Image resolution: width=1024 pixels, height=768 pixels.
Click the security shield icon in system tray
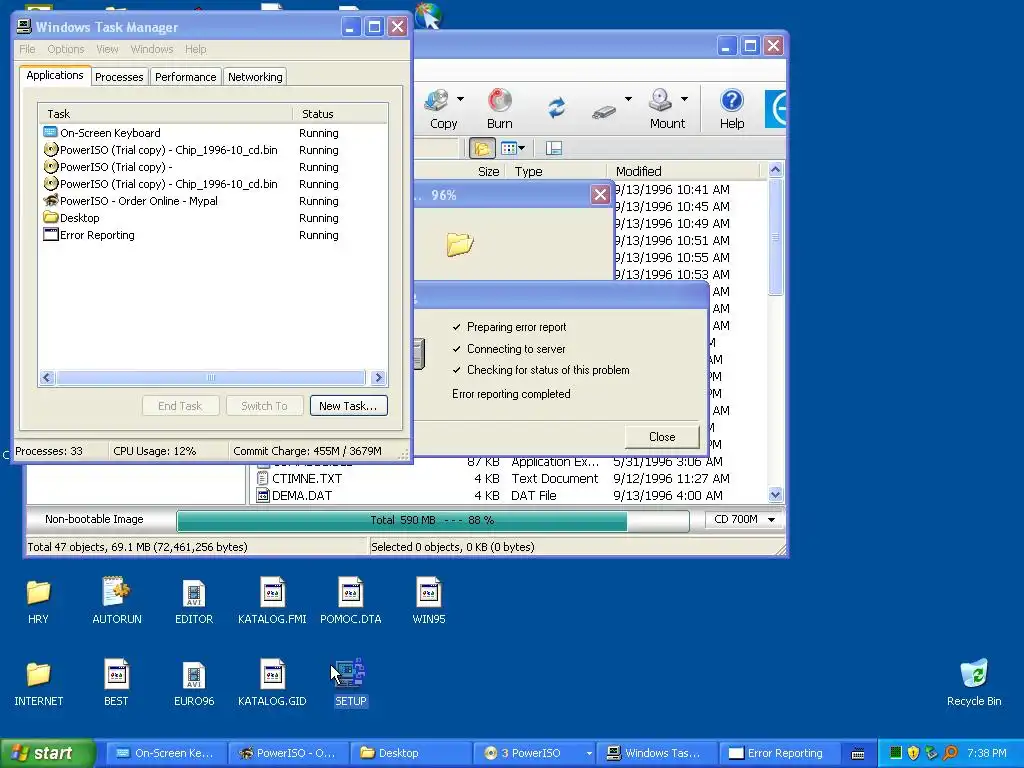pos(913,753)
